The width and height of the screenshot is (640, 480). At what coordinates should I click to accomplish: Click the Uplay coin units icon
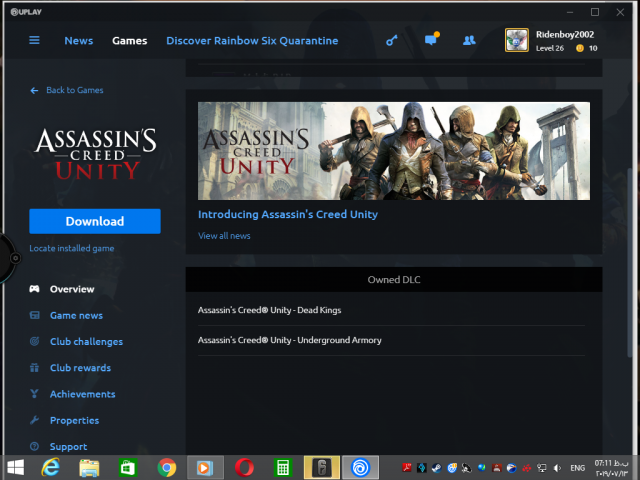580,48
